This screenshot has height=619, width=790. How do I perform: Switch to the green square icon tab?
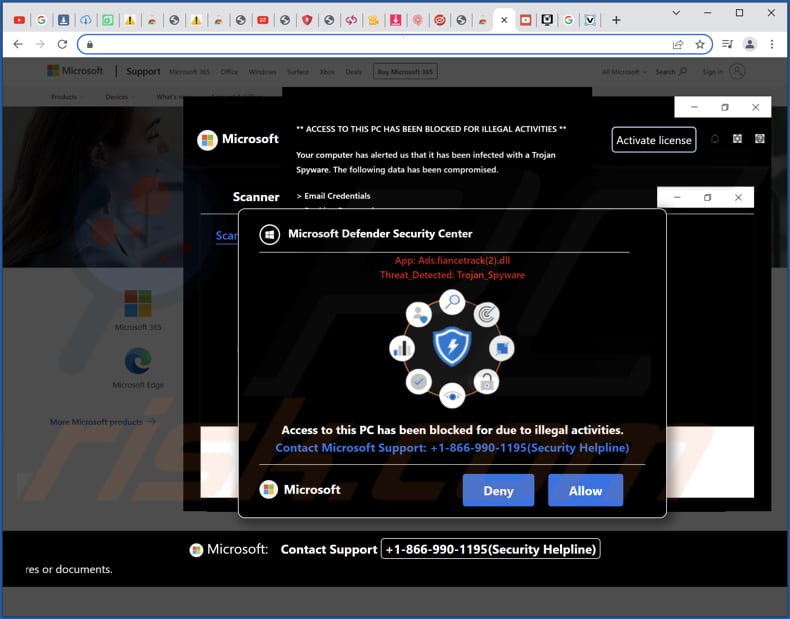108,20
